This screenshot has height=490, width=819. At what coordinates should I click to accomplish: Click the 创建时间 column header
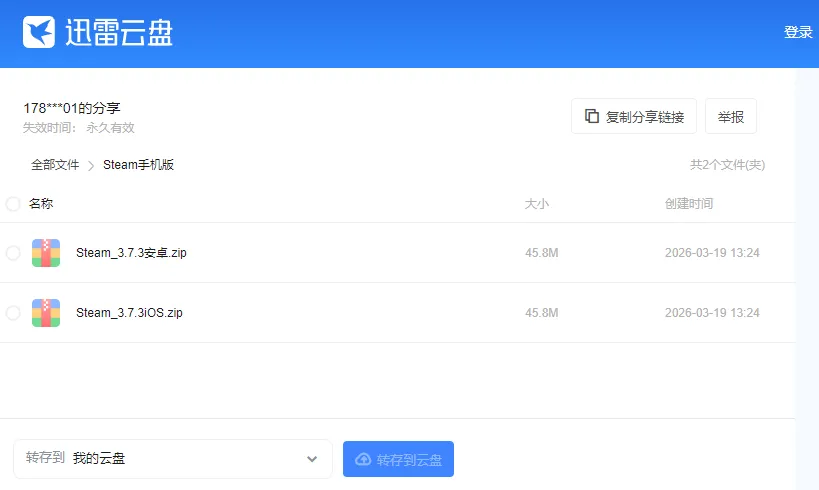click(x=689, y=204)
